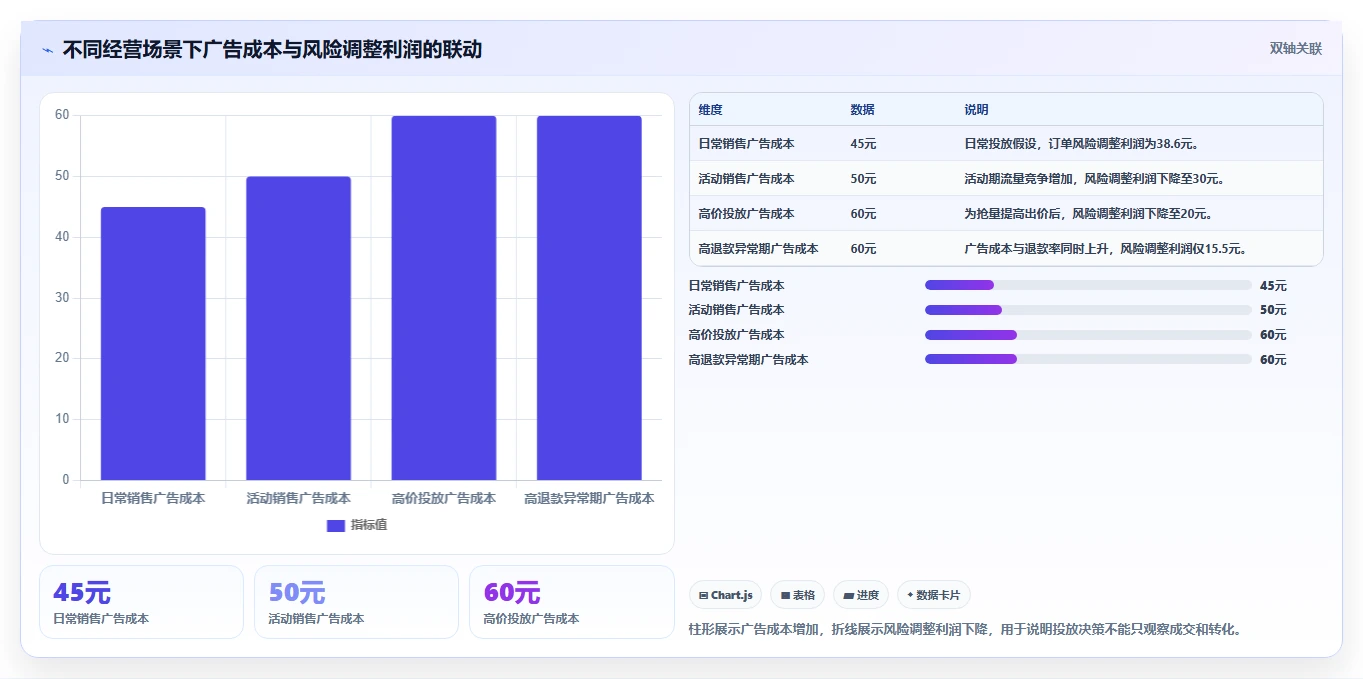Click the 数据 table column header

click(x=863, y=110)
